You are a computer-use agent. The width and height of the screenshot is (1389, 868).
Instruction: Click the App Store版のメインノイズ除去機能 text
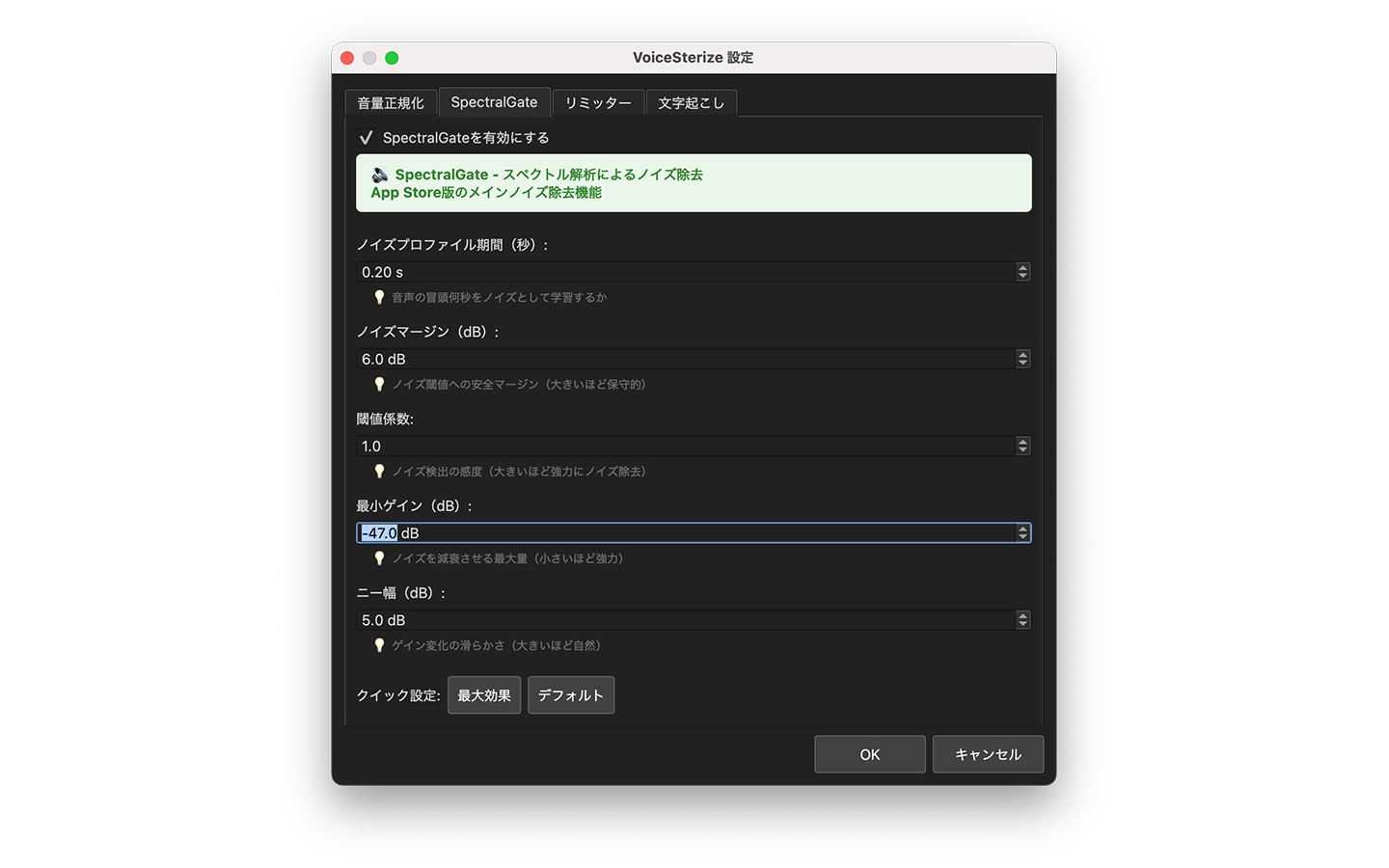pyautogui.click(x=486, y=193)
